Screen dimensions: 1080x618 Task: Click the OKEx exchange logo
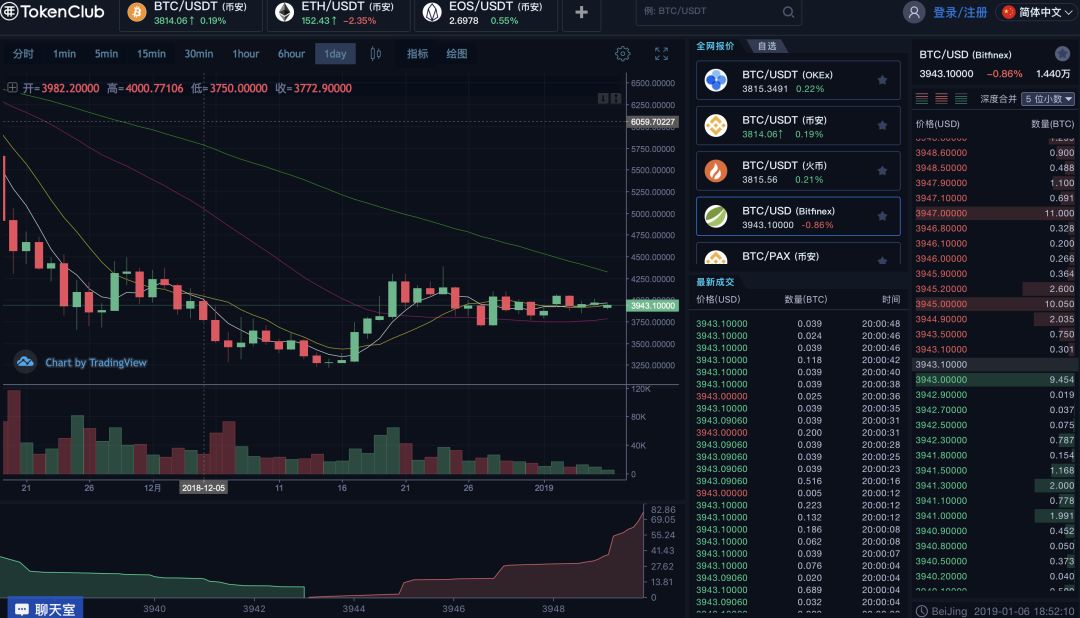pyautogui.click(x=716, y=81)
